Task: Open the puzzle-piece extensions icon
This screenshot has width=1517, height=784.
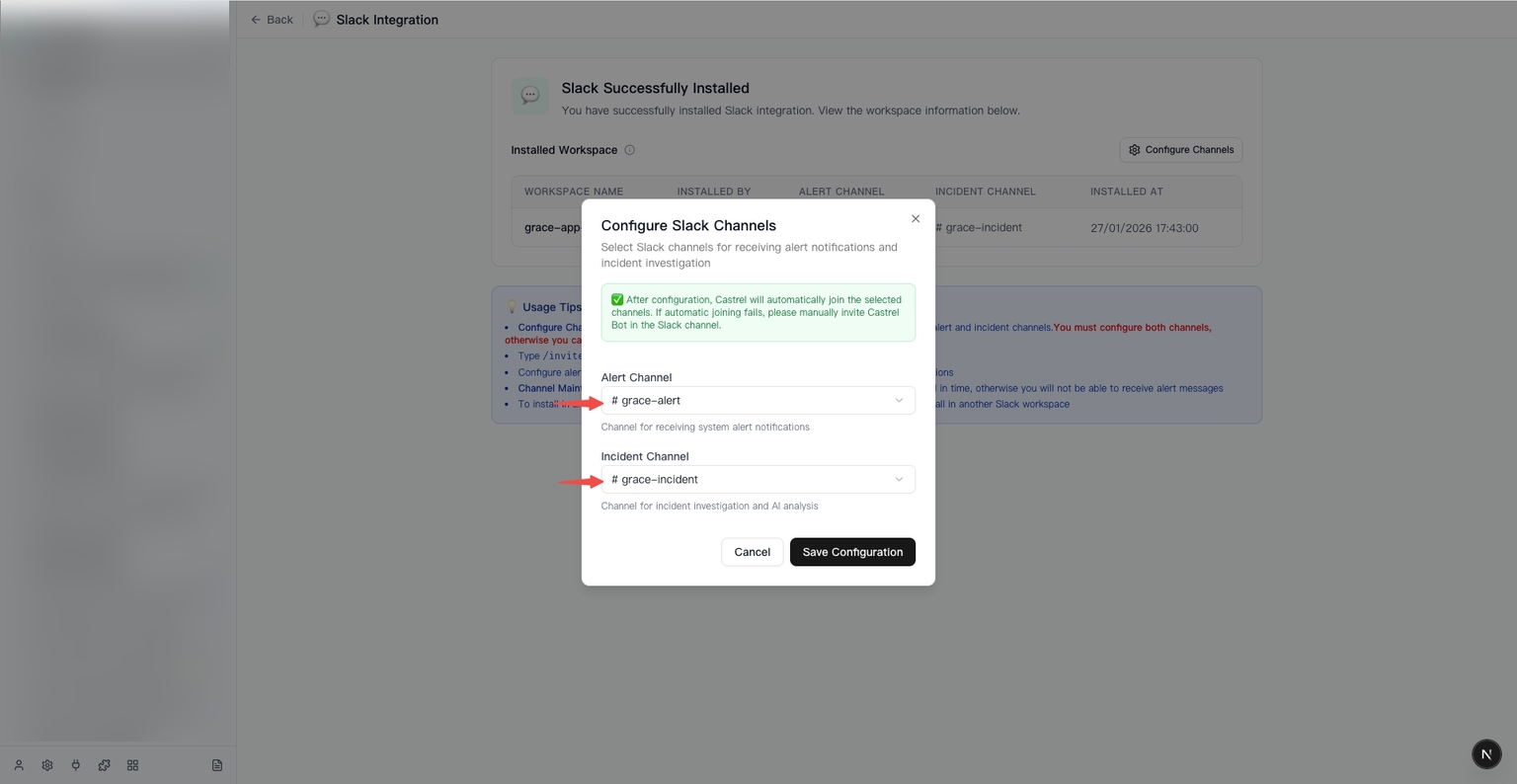Action: 104,764
